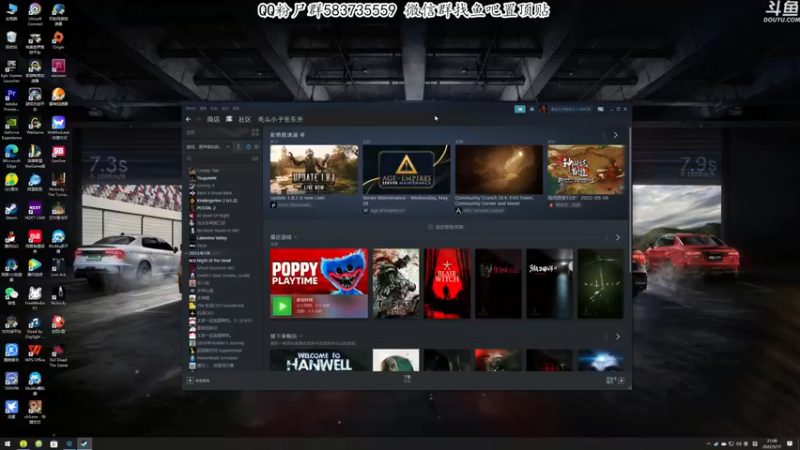This screenshot has width=800, height=450.
Task: Click the add shelf button with plus circle
Action: tap(445, 227)
